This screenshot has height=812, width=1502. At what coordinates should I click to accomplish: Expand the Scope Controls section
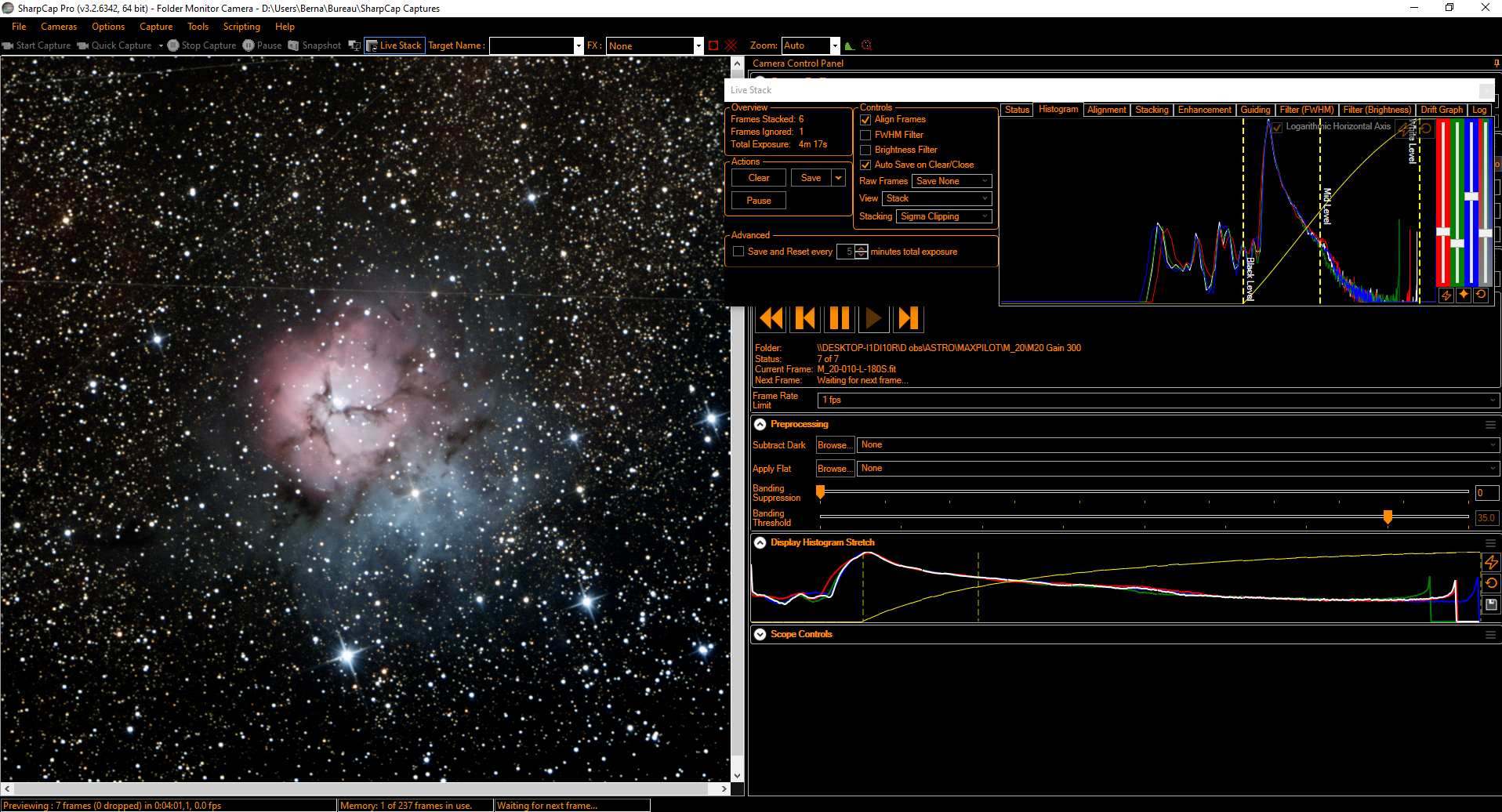click(x=760, y=635)
